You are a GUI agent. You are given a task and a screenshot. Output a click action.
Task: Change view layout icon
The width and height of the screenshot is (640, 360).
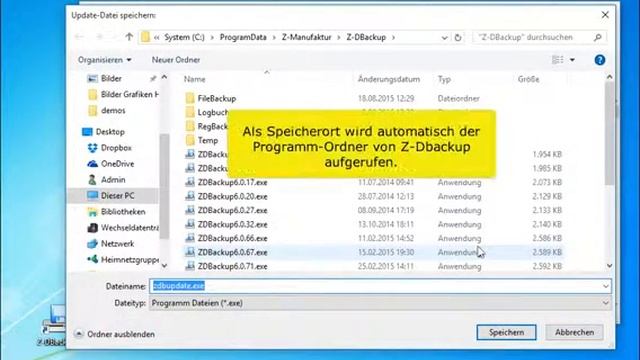point(558,60)
